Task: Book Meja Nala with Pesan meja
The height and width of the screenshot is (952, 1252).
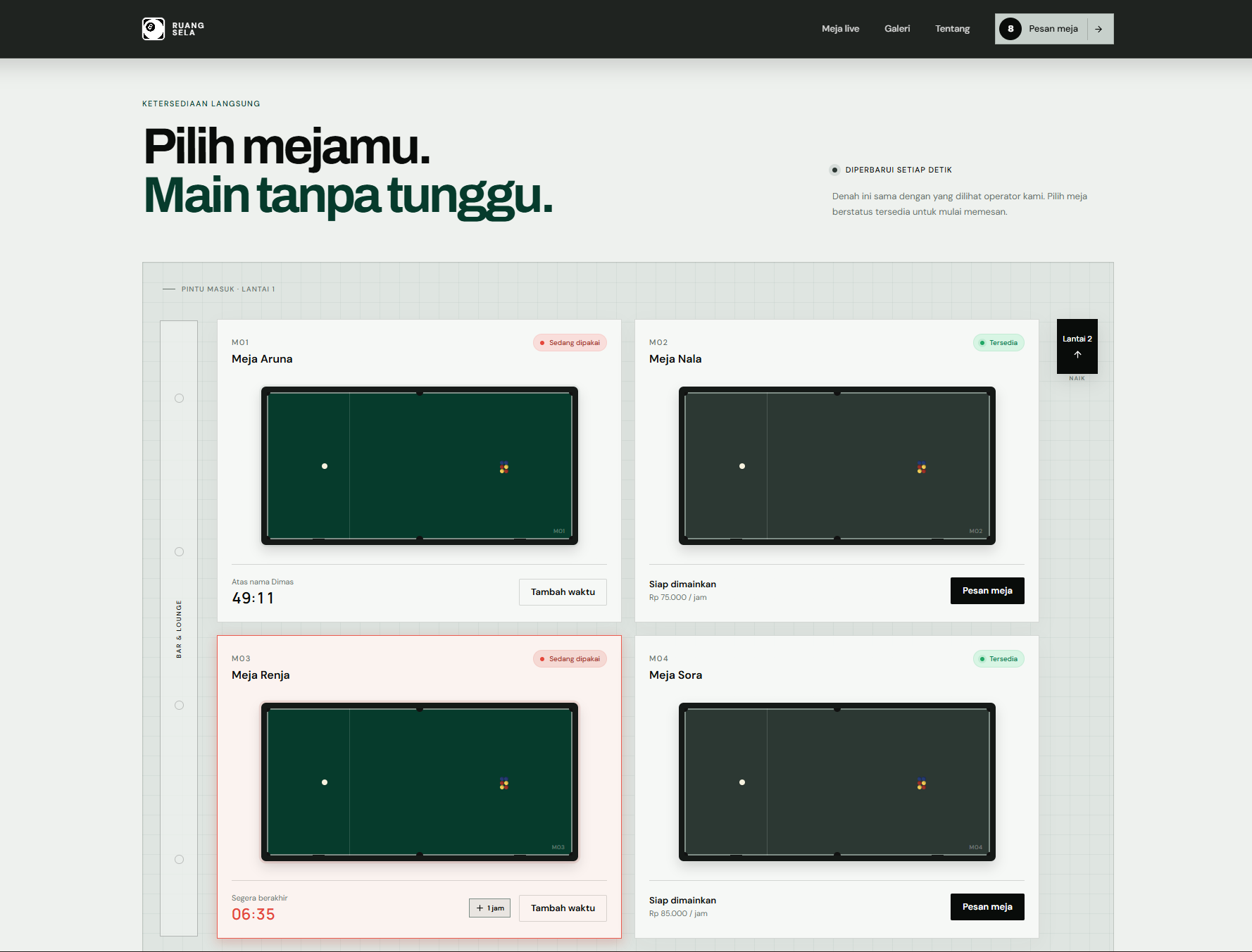Action: coord(987,591)
